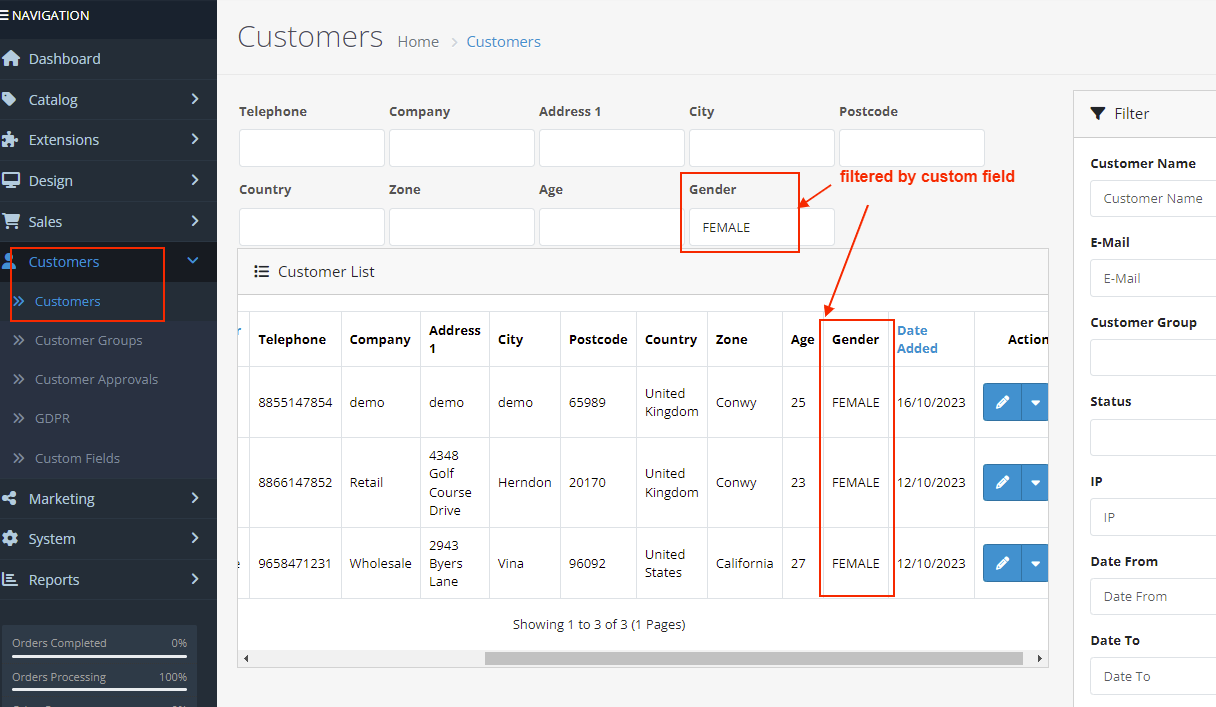This screenshot has height=707, width=1216.
Task: Click the Dashboard home icon
Action: pyautogui.click(x=11, y=59)
